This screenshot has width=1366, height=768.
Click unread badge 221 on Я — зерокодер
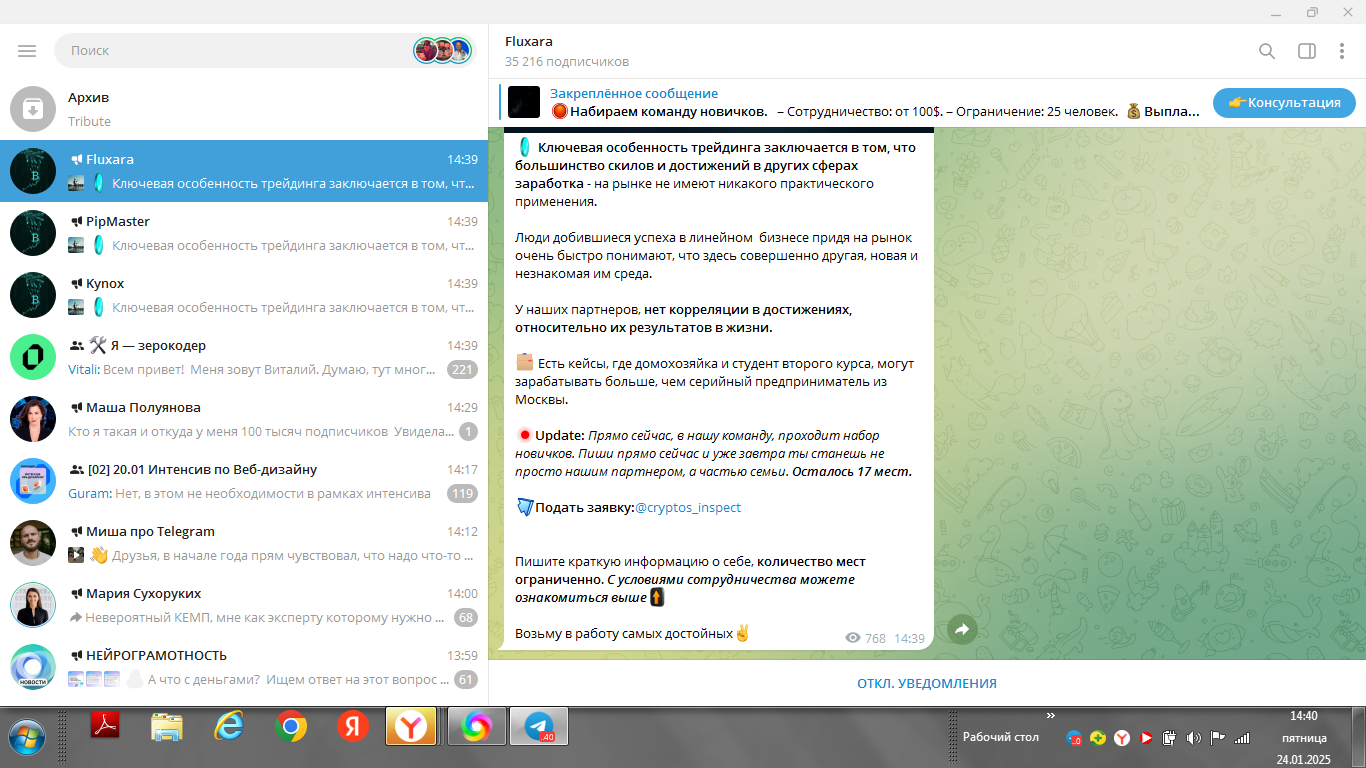(x=462, y=370)
